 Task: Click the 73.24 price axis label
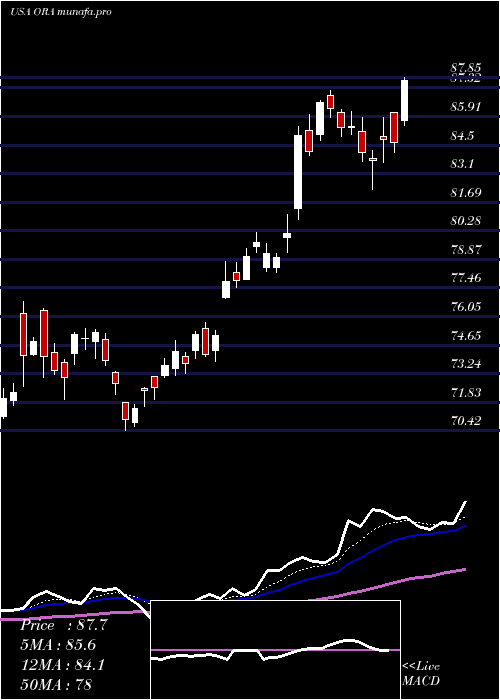tap(466, 364)
